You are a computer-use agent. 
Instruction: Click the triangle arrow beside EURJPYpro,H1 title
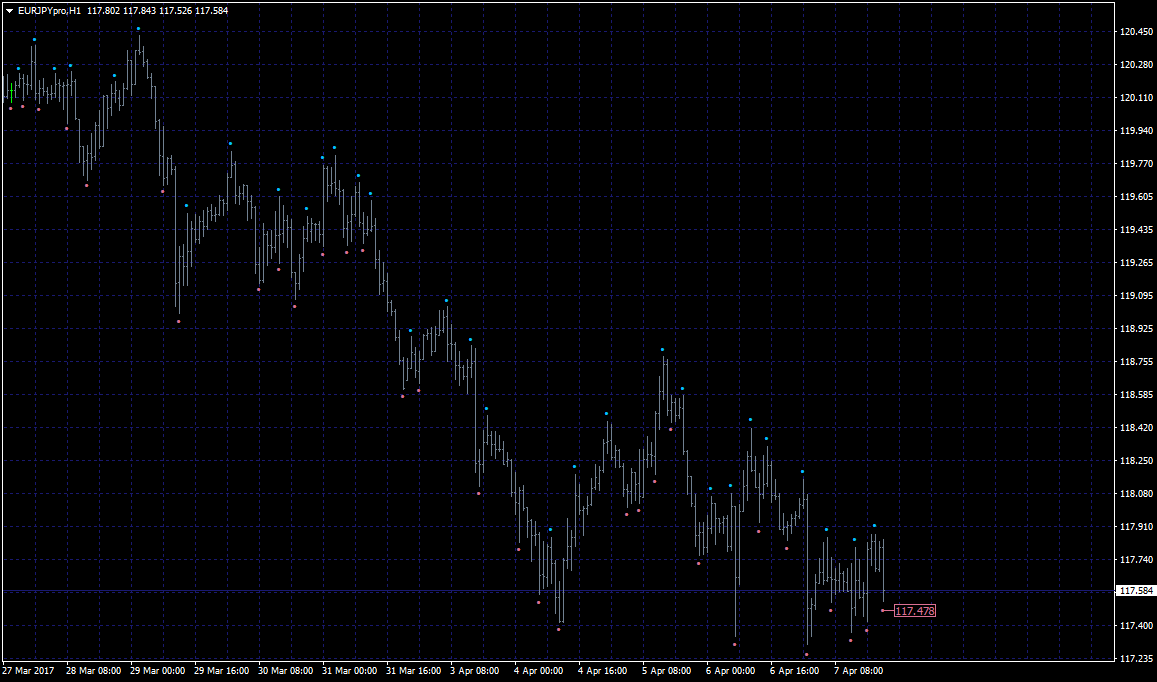point(10,11)
